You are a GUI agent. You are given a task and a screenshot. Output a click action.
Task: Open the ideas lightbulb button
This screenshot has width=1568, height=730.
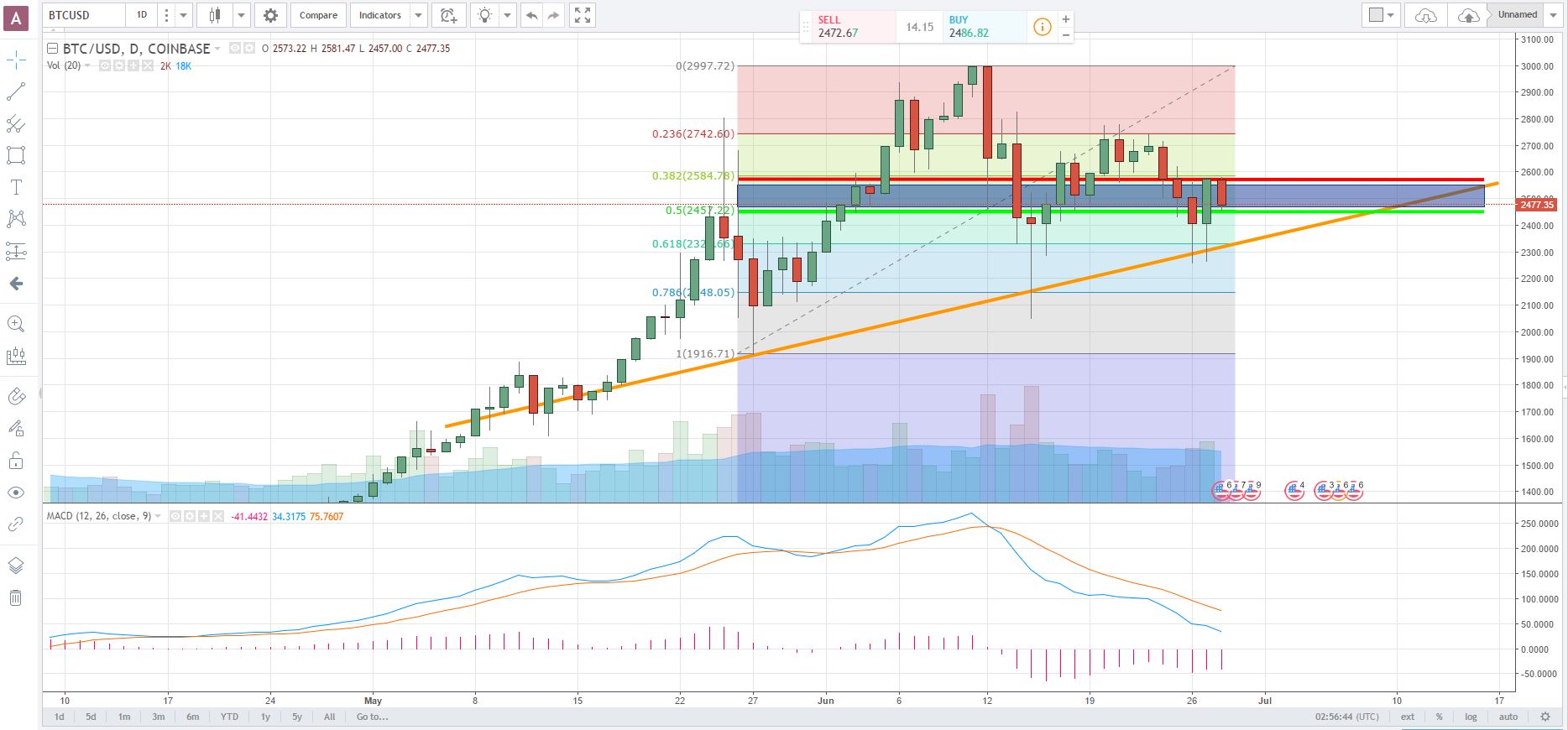tap(485, 15)
